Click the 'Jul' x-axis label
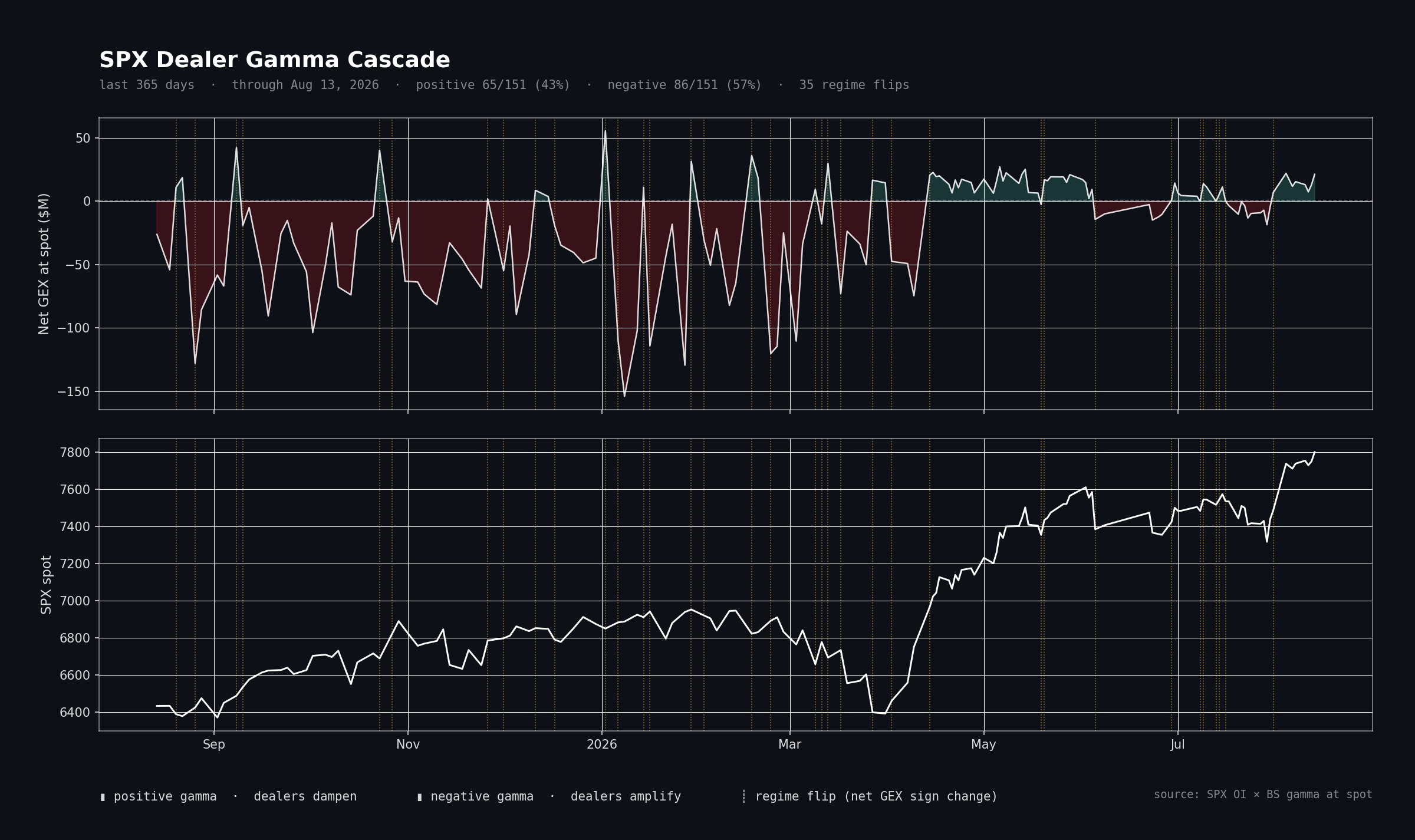 [x=1178, y=745]
